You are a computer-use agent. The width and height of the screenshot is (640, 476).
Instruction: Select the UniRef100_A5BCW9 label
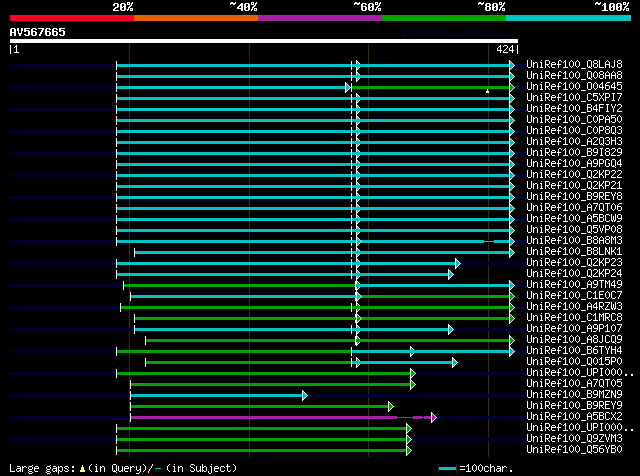point(574,218)
